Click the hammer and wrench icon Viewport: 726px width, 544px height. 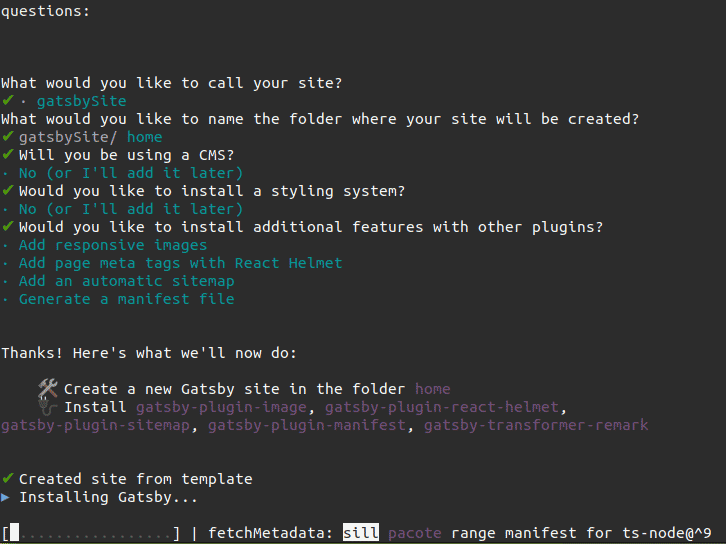click(x=48, y=388)
